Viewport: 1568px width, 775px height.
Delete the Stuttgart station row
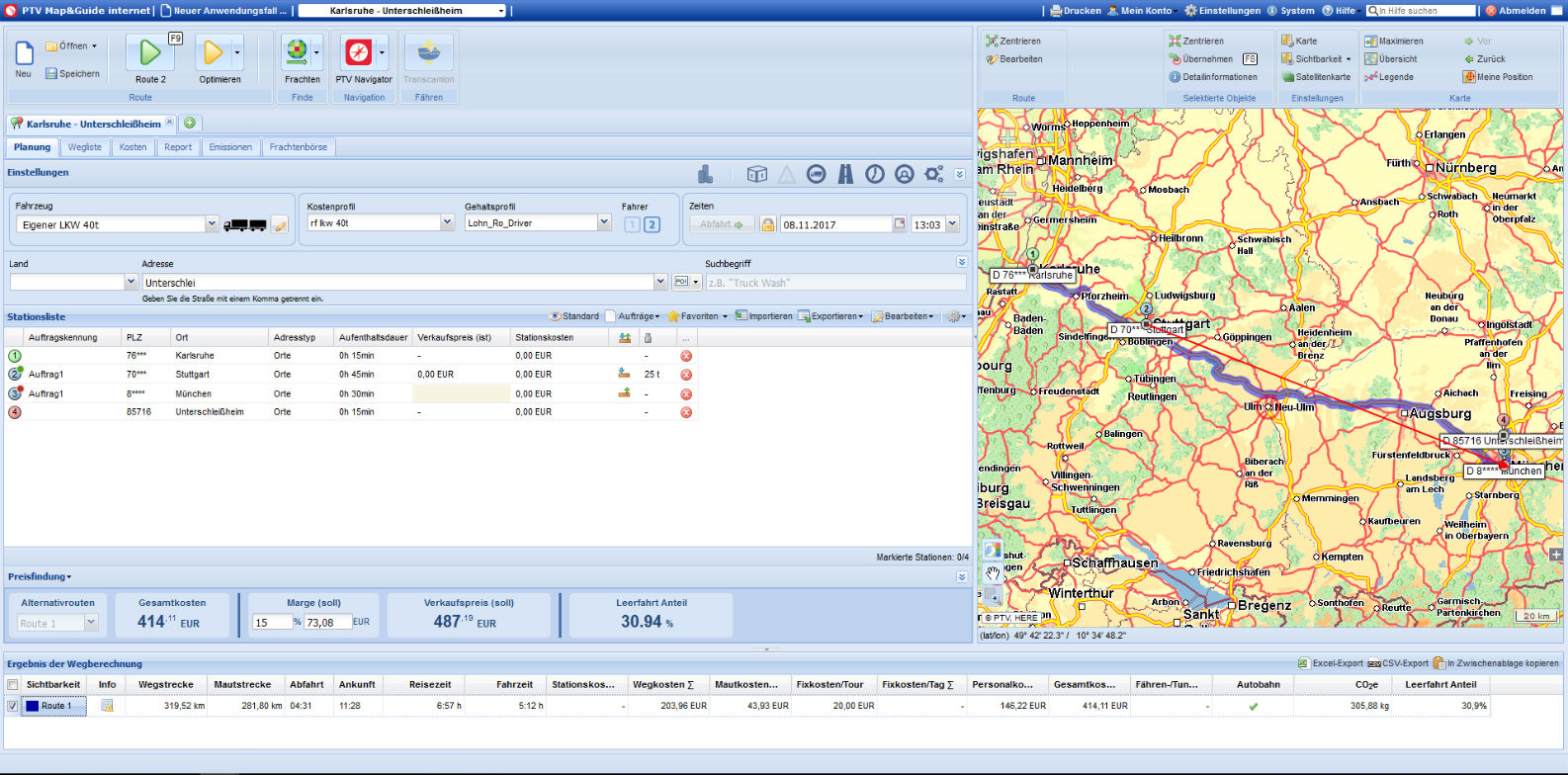pos(686,375)
